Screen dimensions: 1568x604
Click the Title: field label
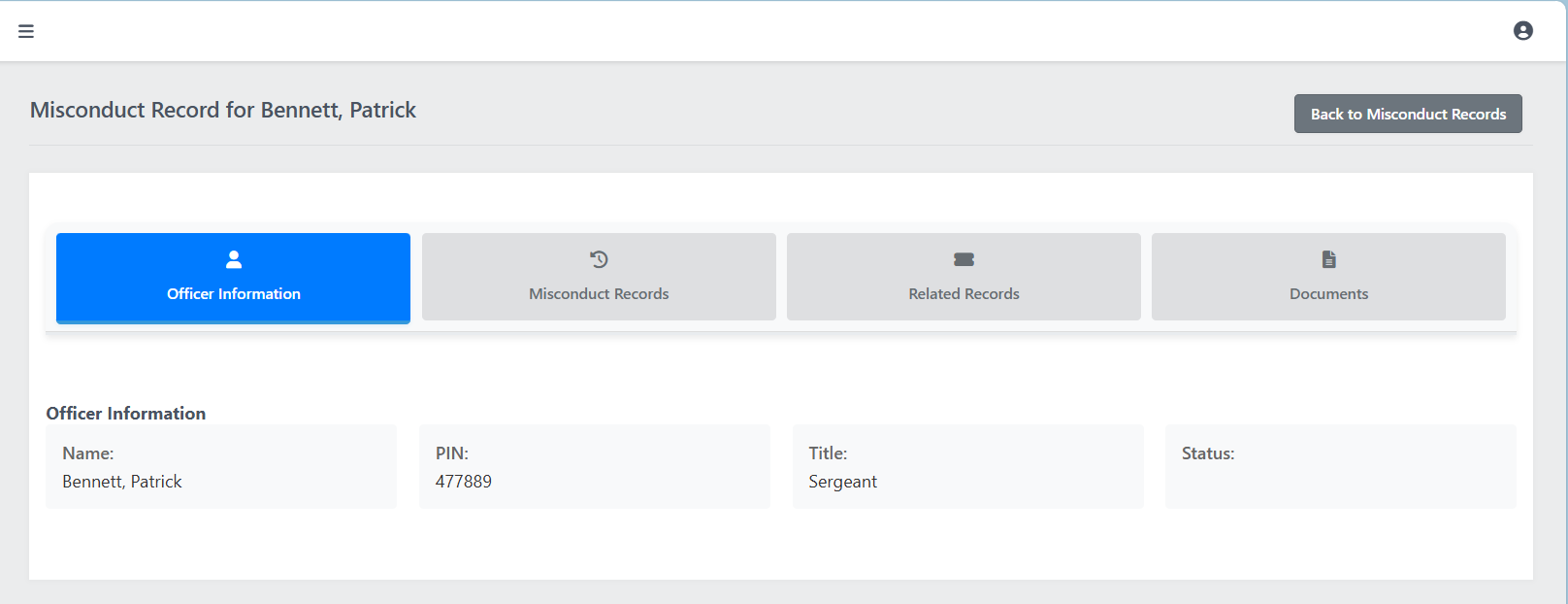(828, 453)
